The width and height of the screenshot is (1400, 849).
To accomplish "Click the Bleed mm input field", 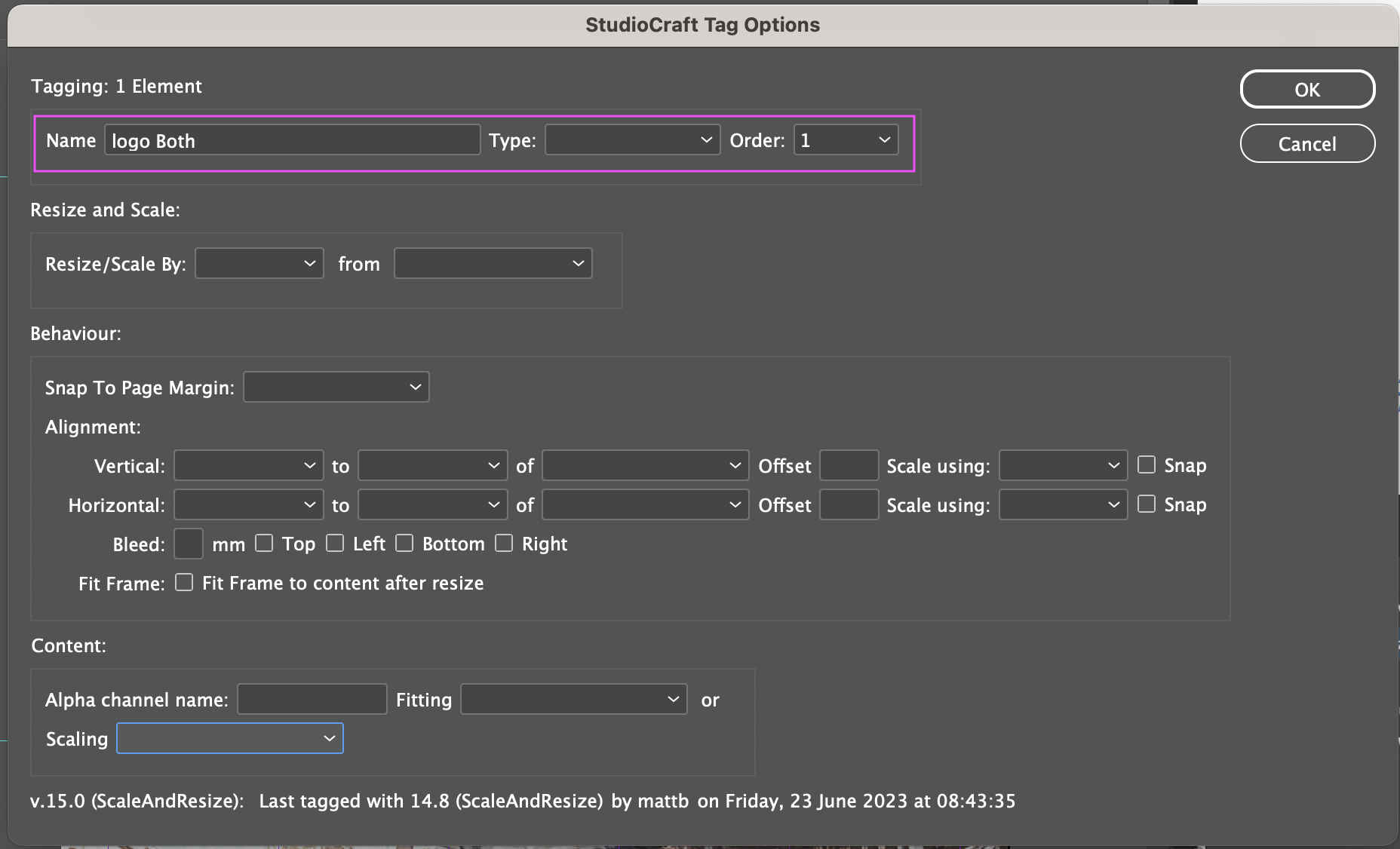I will (189, 544).
